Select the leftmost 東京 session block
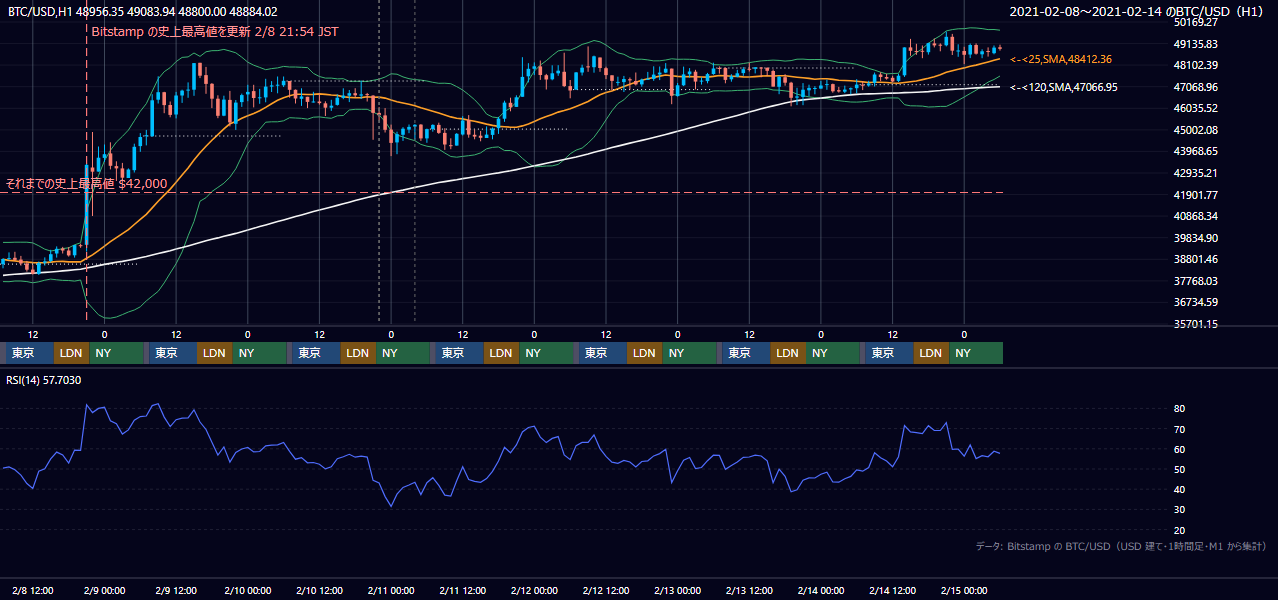1278x600 pixels. (30, 353)
